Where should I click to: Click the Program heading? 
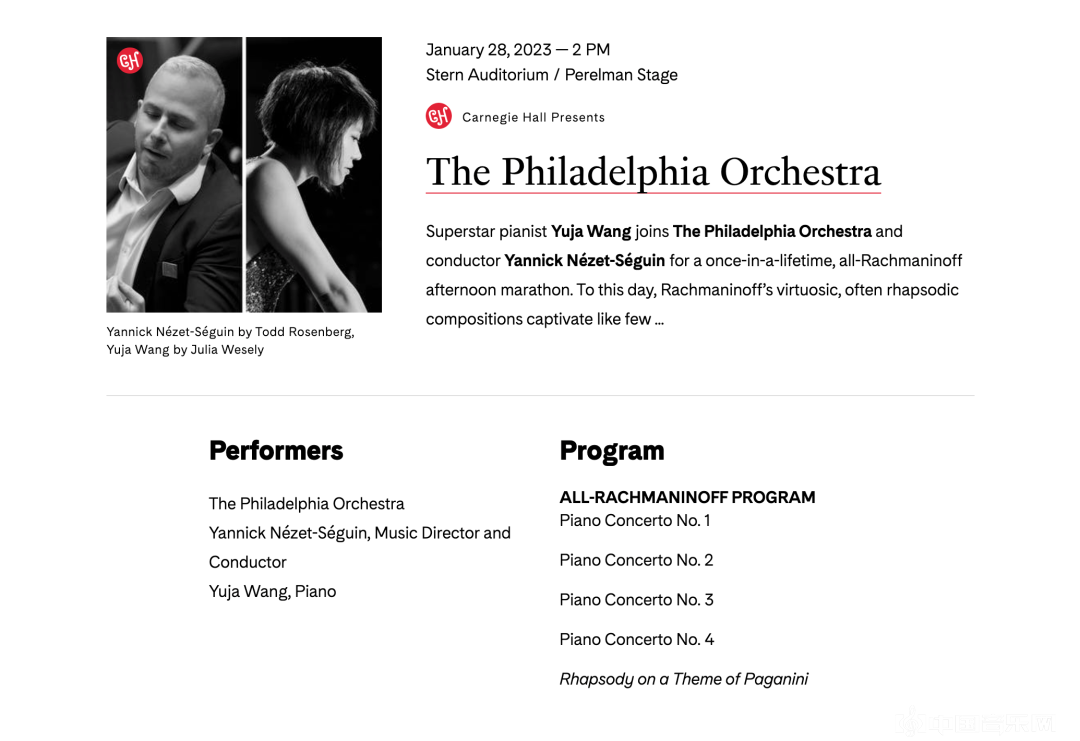(612, 451)
